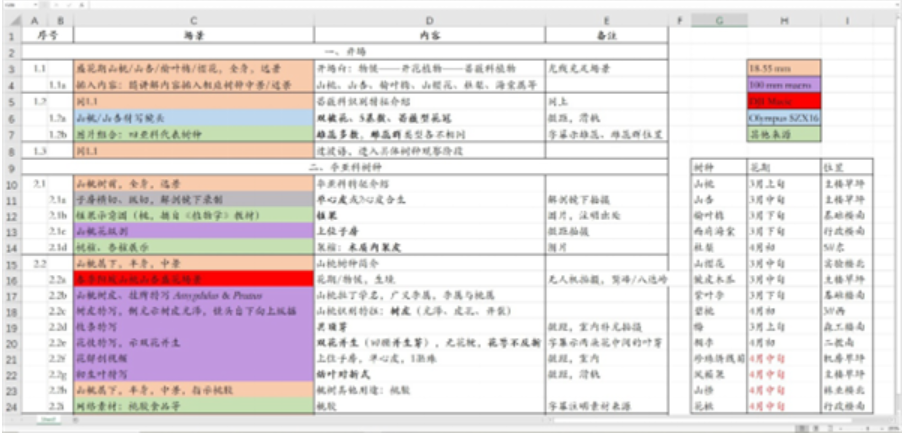Viewport: 907px width, 436px height.
Task: Switch to the Sheet1 tab
Action: (50, 419)
